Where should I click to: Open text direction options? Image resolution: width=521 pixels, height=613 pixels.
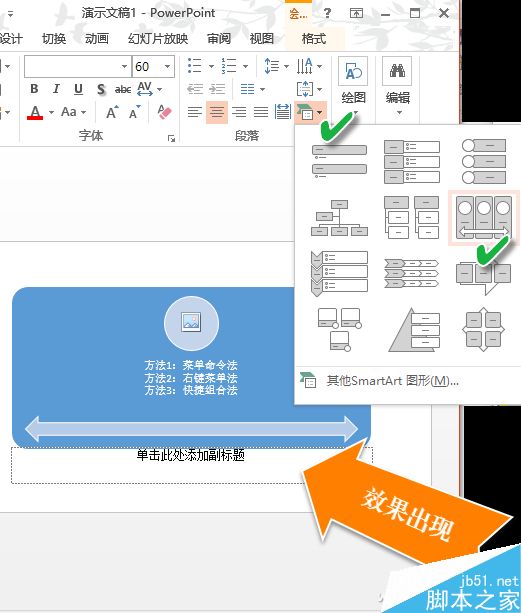tap(309, 66)
